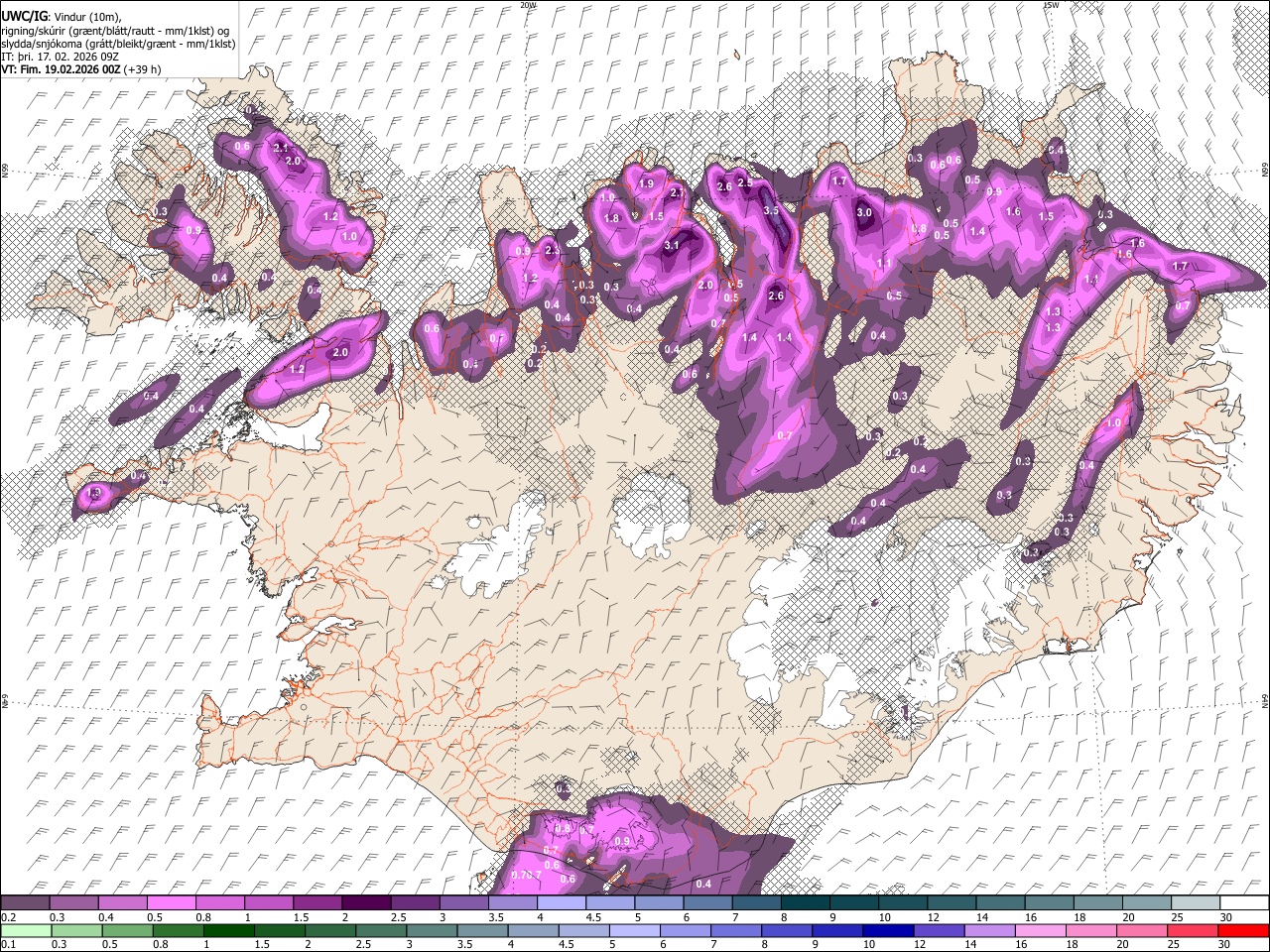Click the "25" label in the snow legend
This screenshot has height=952, width=1270.
point(1176,917)
